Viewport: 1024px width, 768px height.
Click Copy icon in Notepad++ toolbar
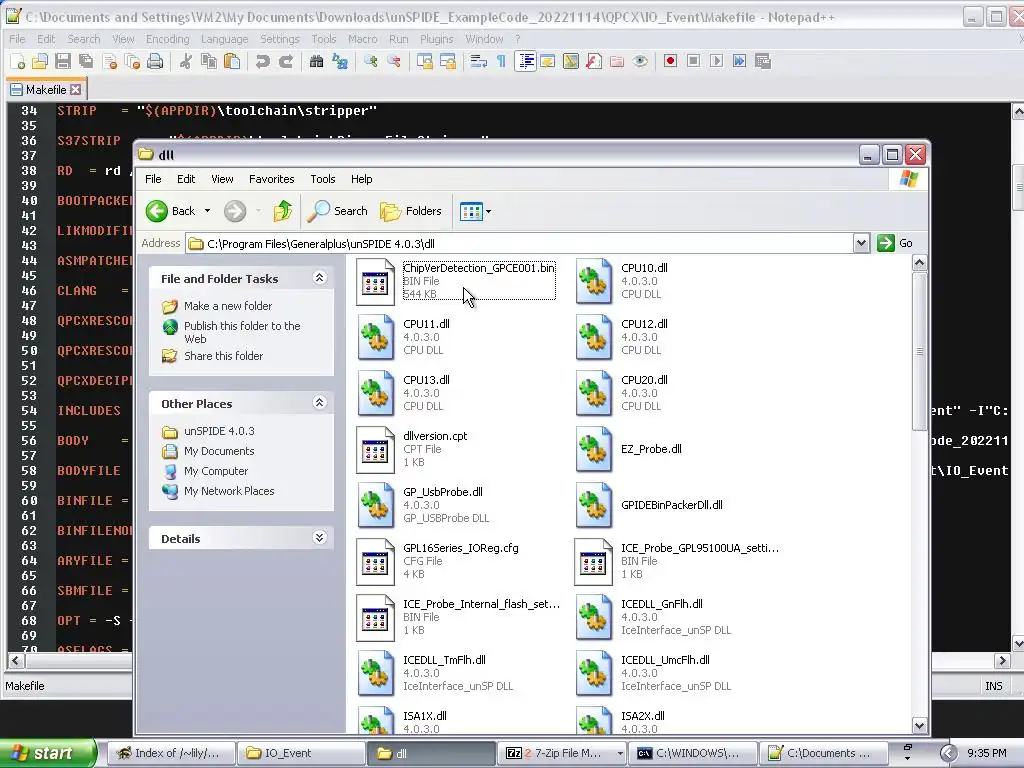[208, 61]
